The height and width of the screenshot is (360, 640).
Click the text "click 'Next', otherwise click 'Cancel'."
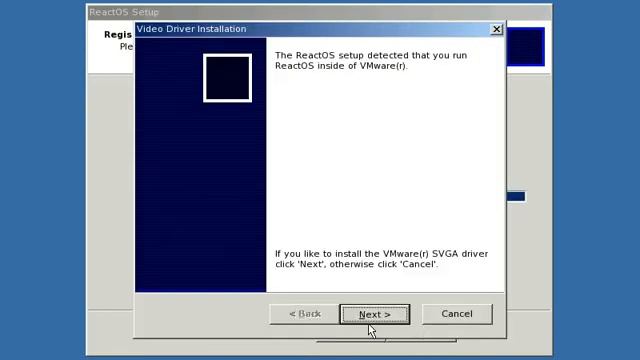click(356, 264)
